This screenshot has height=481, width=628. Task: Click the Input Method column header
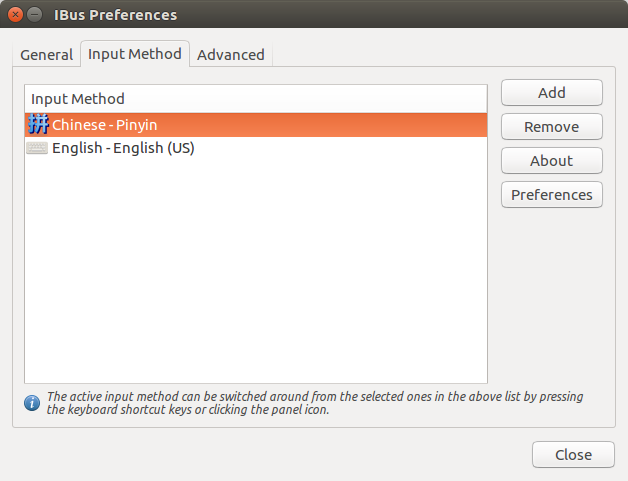[x=256, y=99]
